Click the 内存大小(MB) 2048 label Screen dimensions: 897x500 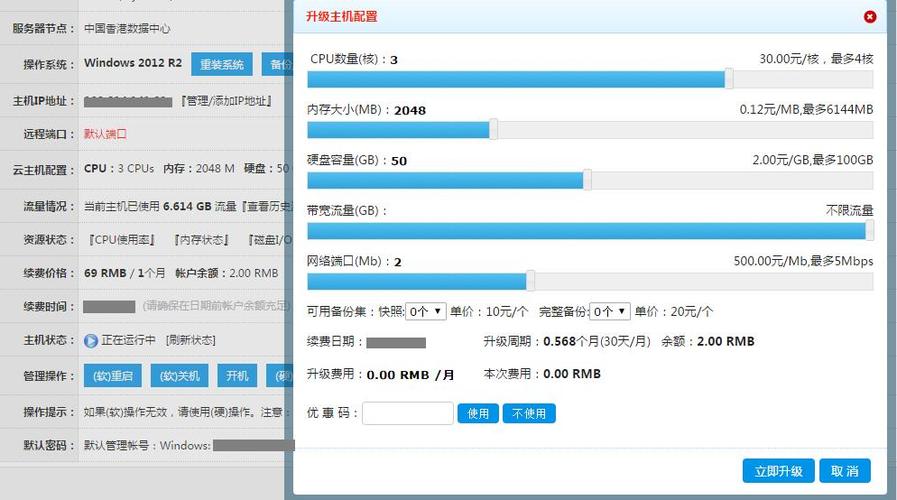366,110
